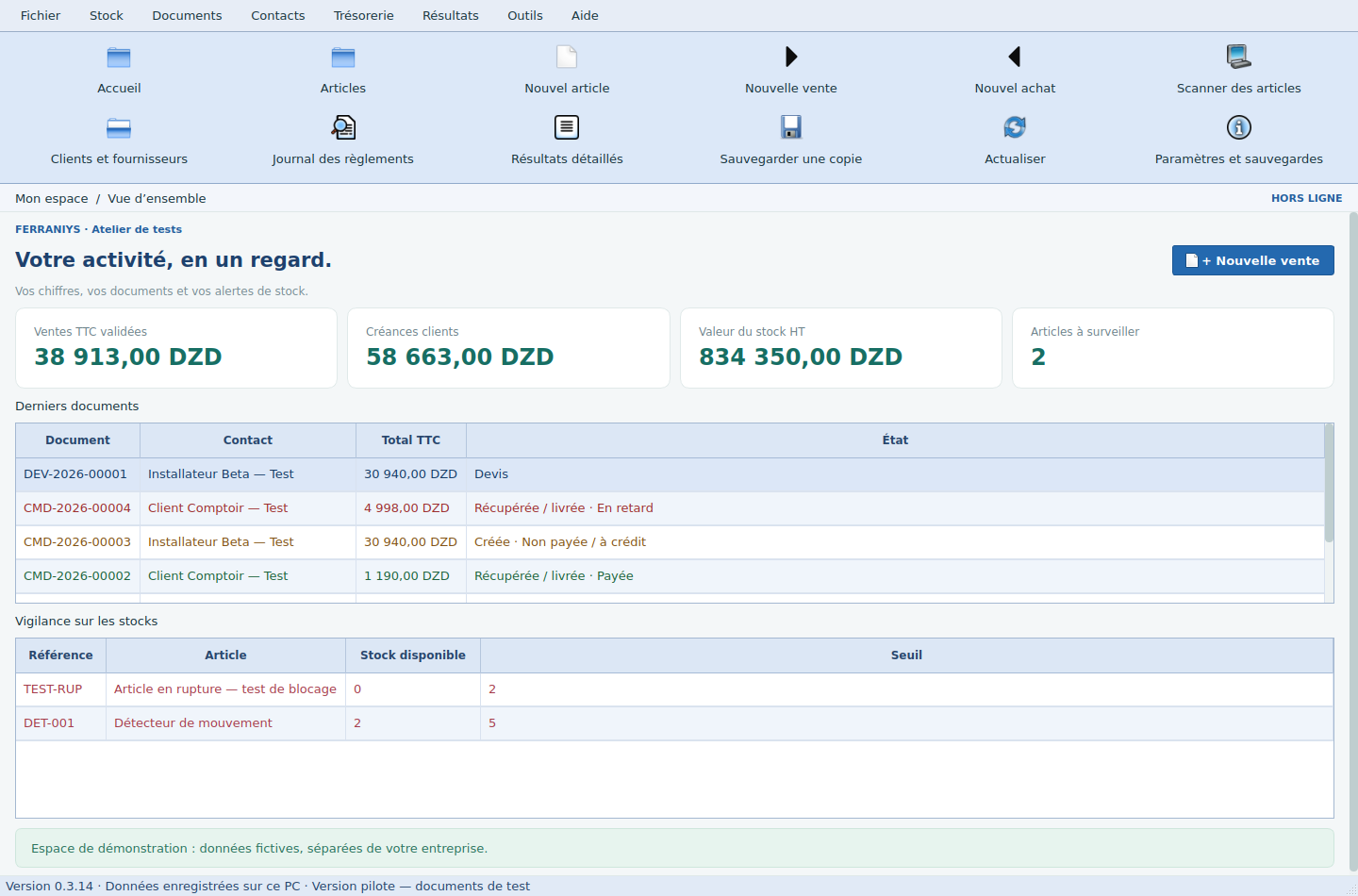
Task: Start a Nouvelle vente with arrow icon
Action: [x=791, y=57]
